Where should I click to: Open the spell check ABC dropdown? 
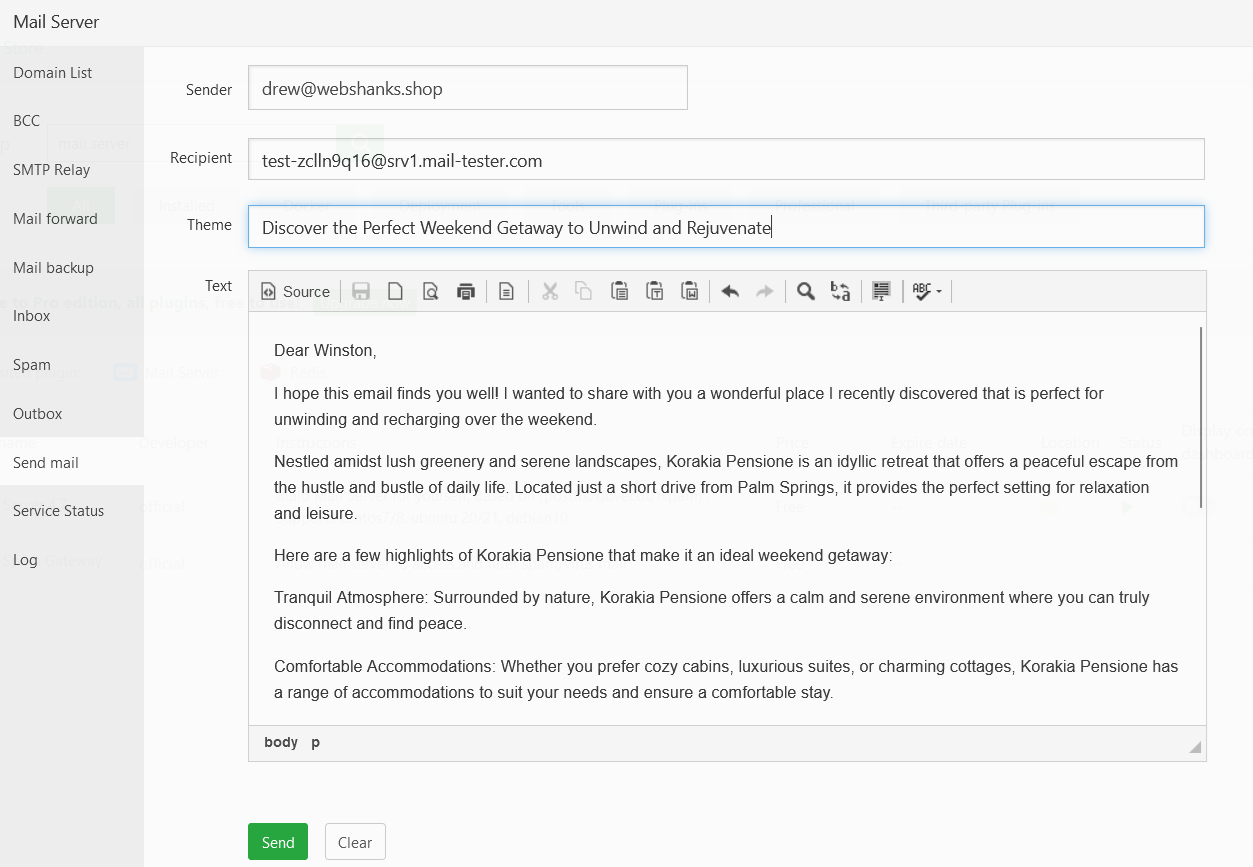(x=927, y=291)
